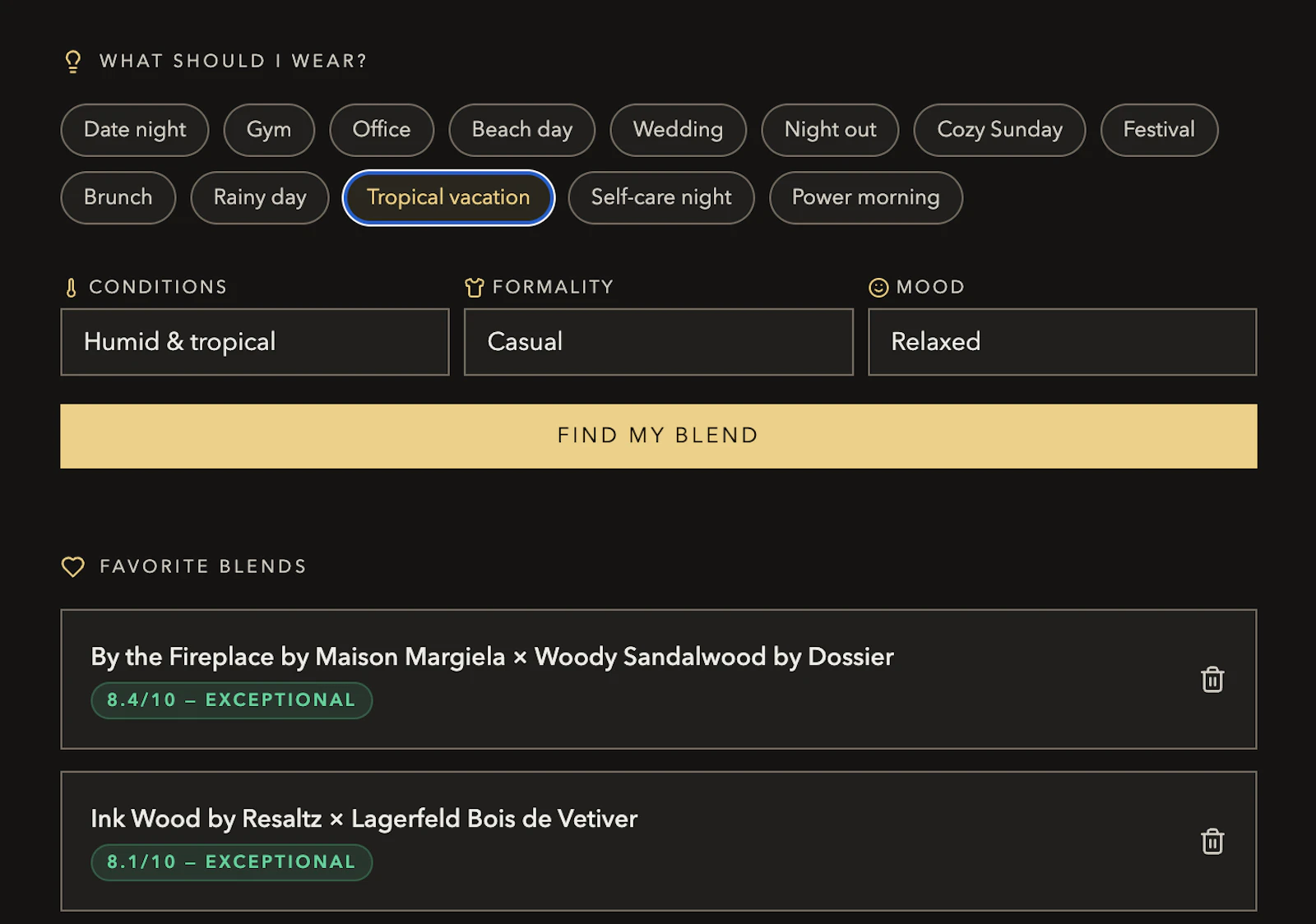Click the FIND MY BLEND button

click(x=658, y=436)
